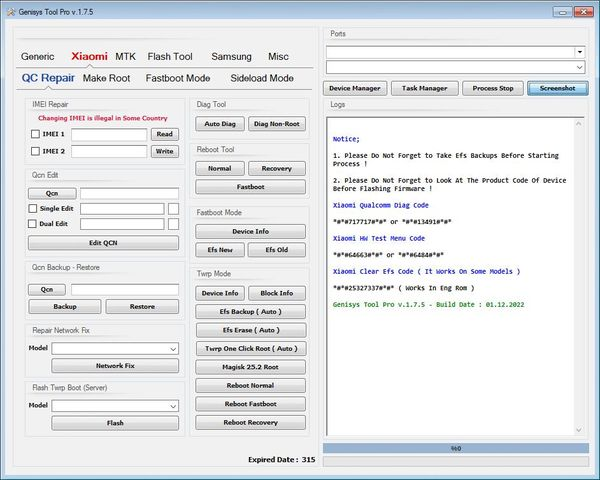The height and width of the screenshot is (480, 600).
Task: Click the Reboot Normal button
Action: 250,385
